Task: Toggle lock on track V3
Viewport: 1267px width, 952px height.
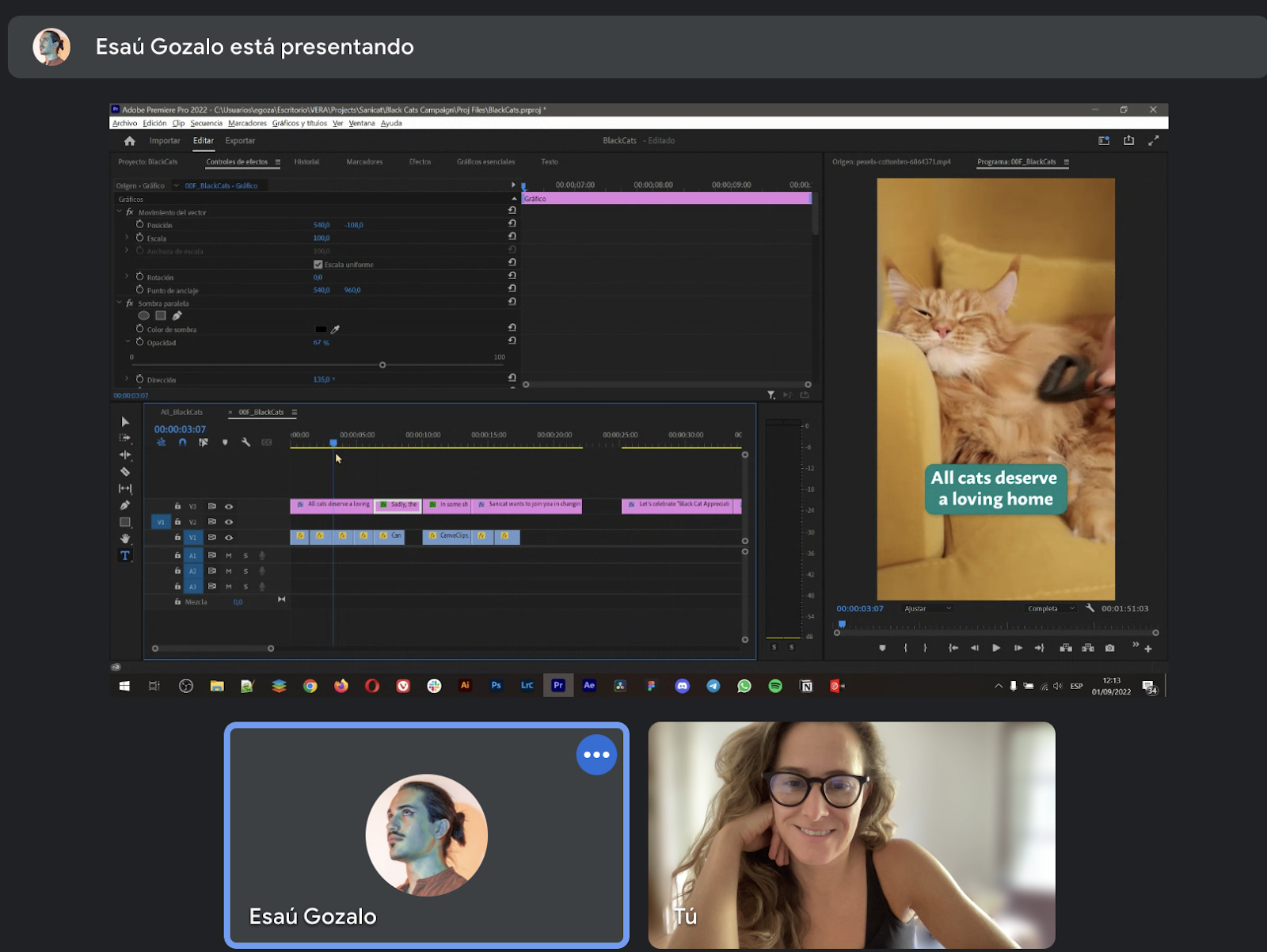Action: pyautogui.click(x=177, y=506)
